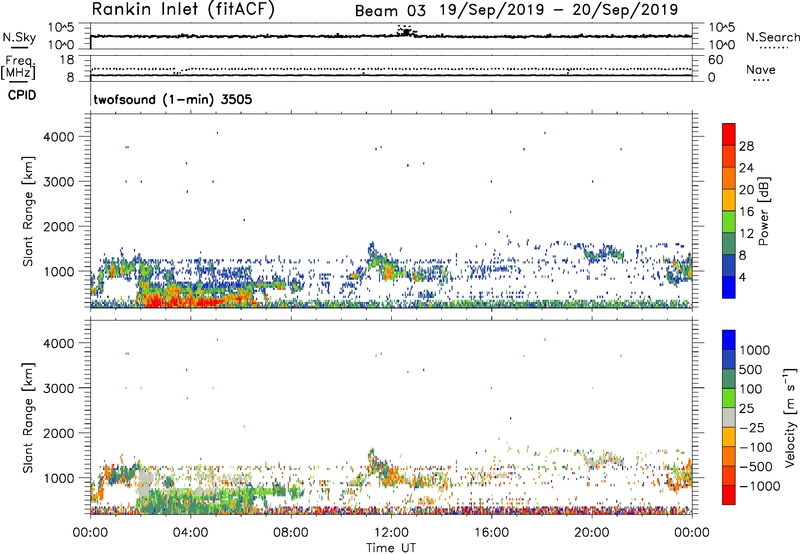
Task: Click the 'N.Search' legend label
Action: click(772, 37)
